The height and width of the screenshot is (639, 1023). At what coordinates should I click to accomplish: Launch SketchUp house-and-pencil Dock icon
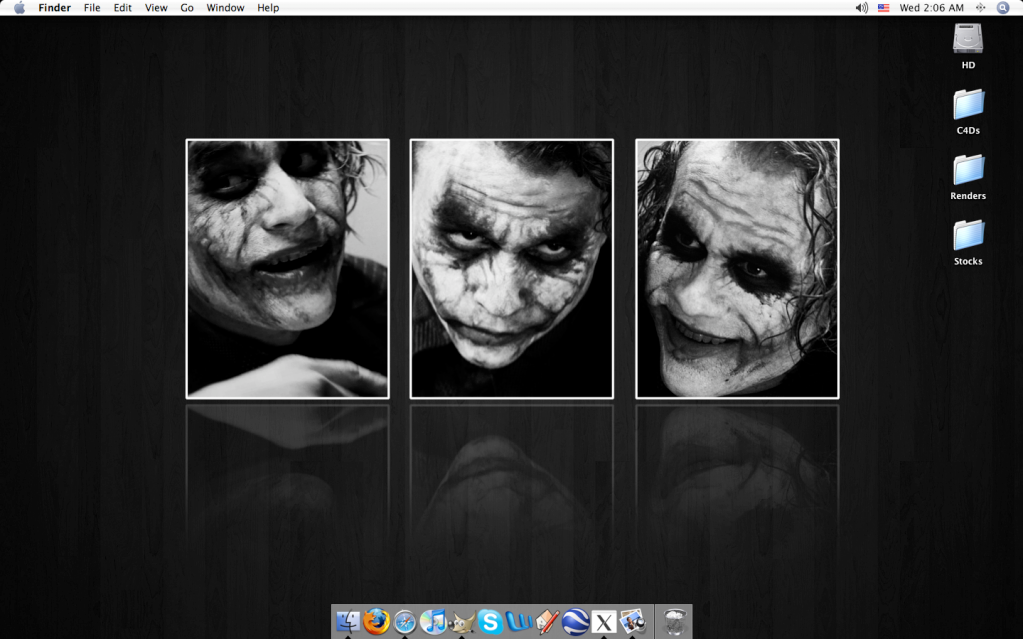(547, 621)
